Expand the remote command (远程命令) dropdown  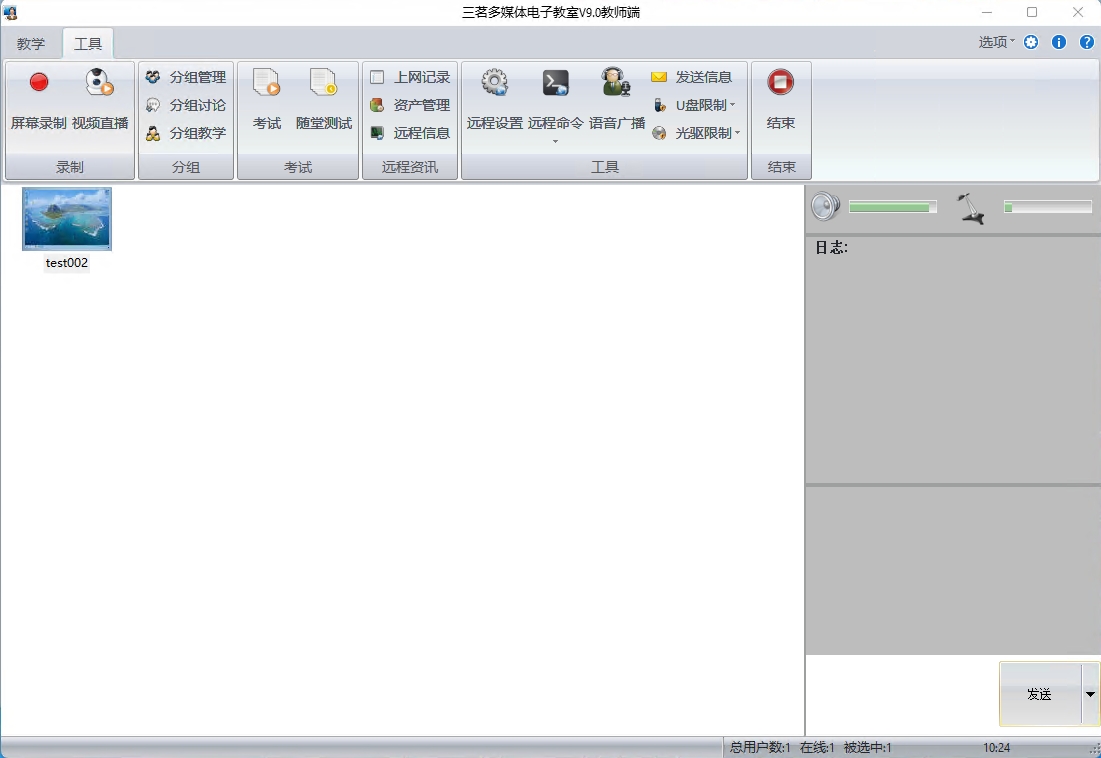[556, 141]
